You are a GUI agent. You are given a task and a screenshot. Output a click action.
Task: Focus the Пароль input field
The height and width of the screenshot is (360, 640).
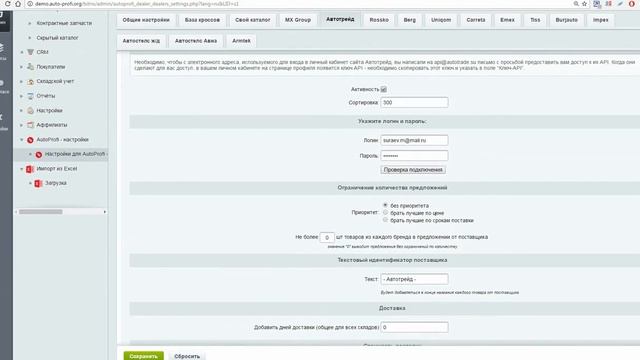pyautogui.click(x=414, y=156)
